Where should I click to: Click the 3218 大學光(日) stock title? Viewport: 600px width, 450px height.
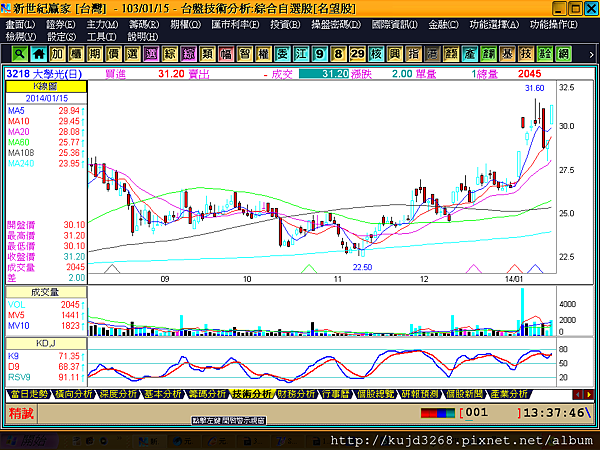click(x=44, y=74)
